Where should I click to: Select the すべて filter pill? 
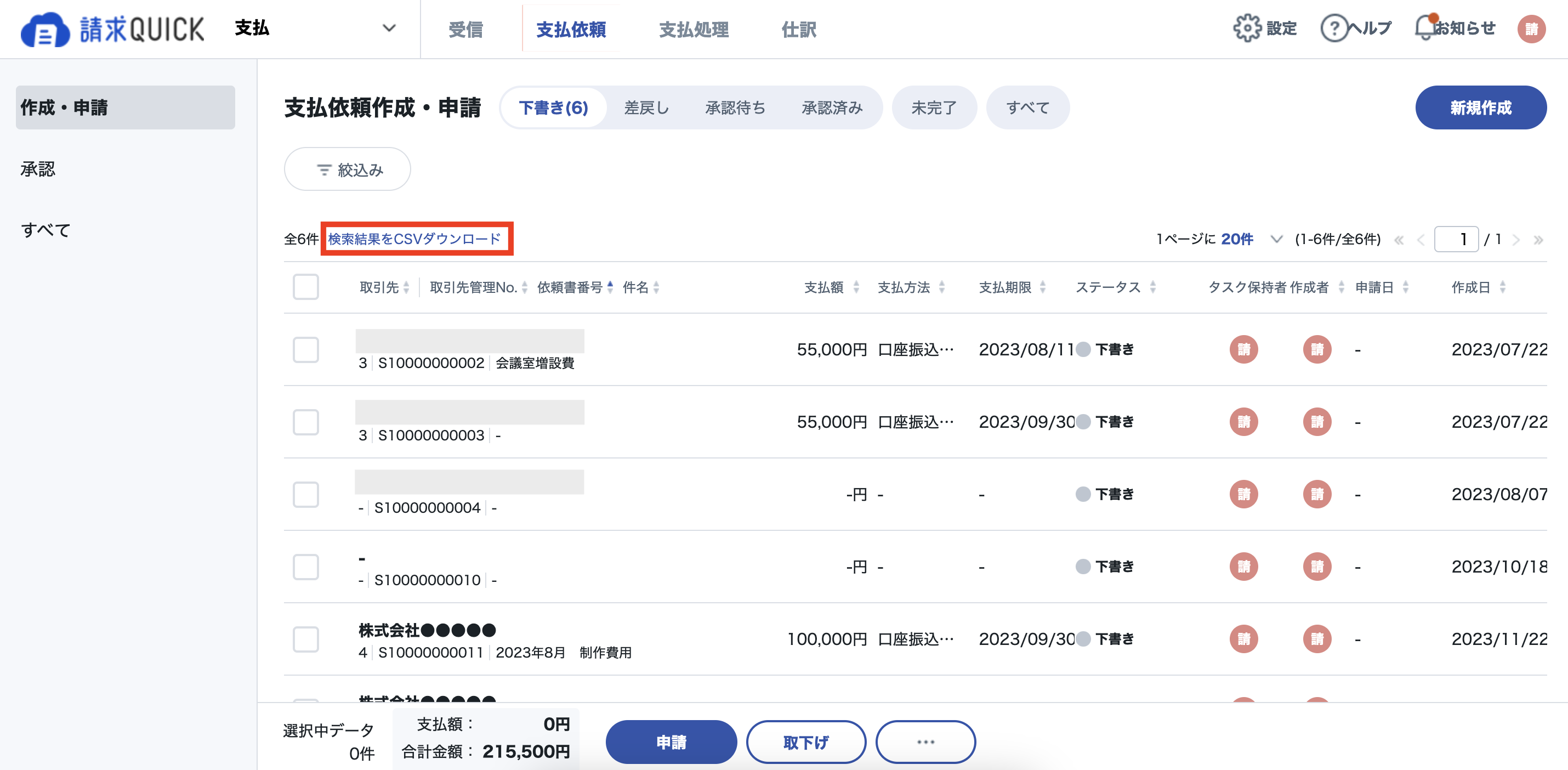(x=1027, y=107)
